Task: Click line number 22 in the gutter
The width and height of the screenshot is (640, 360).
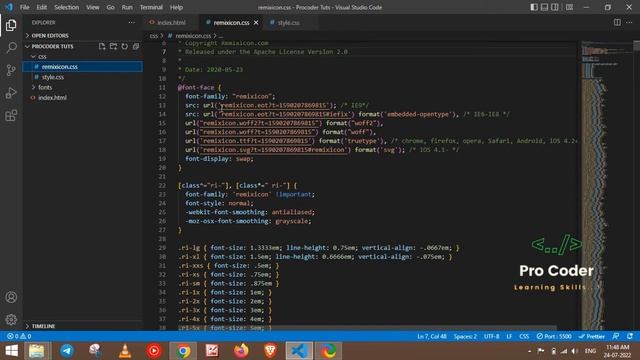Action: [162, 186]
